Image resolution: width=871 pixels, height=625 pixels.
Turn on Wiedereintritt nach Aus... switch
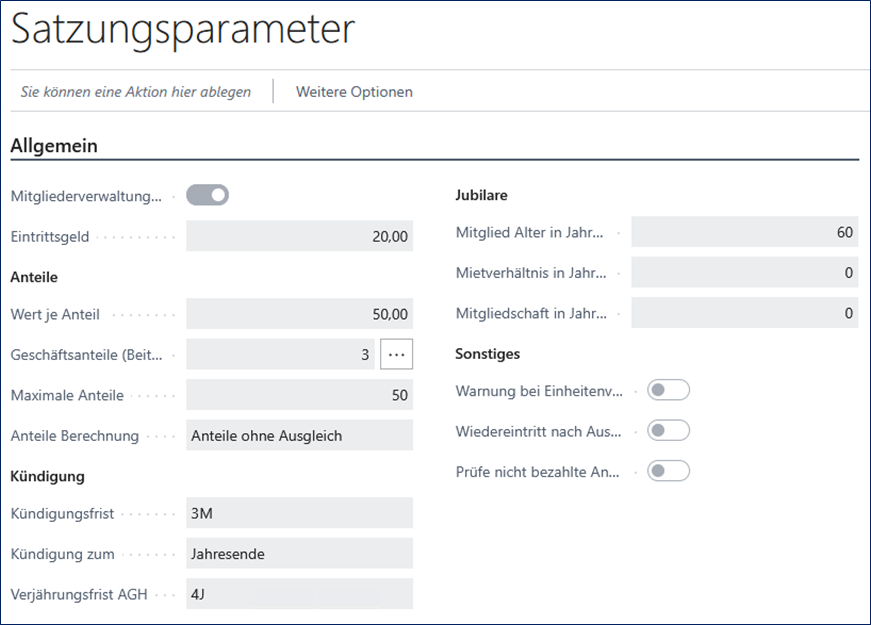[668, 431]
